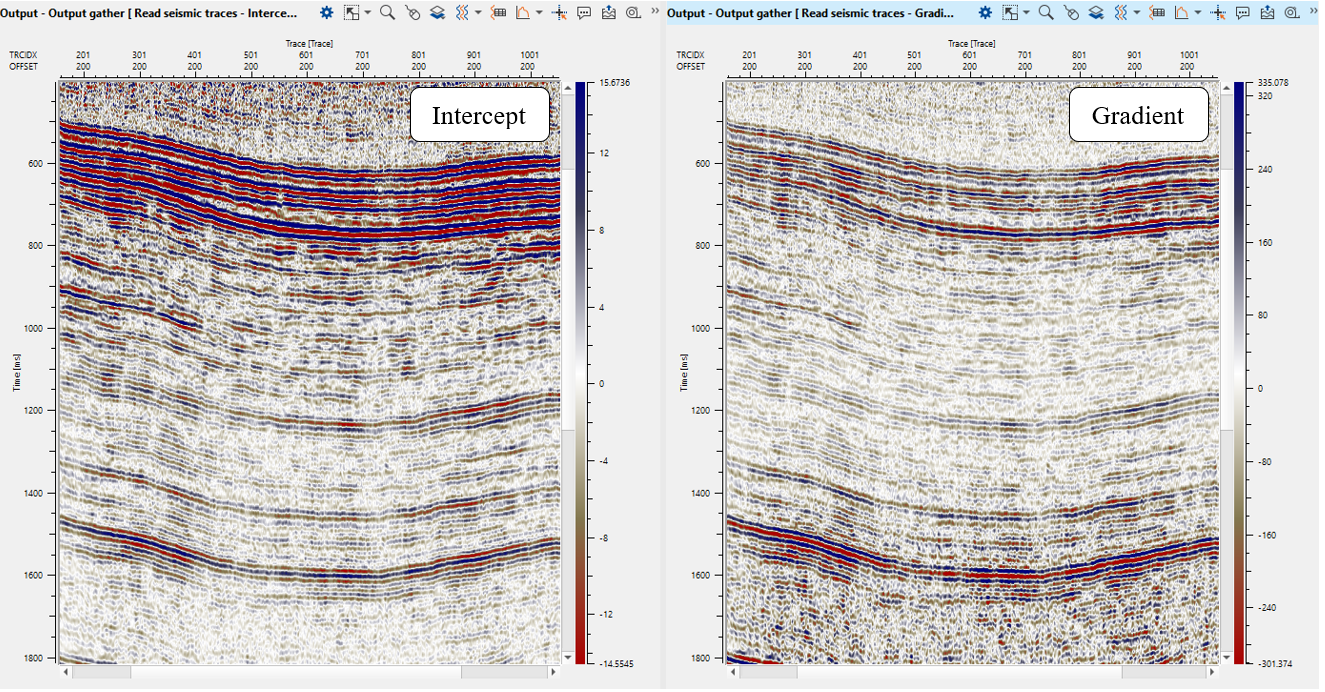Screen dimensions: 1325x692
Task: Show more toolbar items in Intercept window
Action: [655, 10]
